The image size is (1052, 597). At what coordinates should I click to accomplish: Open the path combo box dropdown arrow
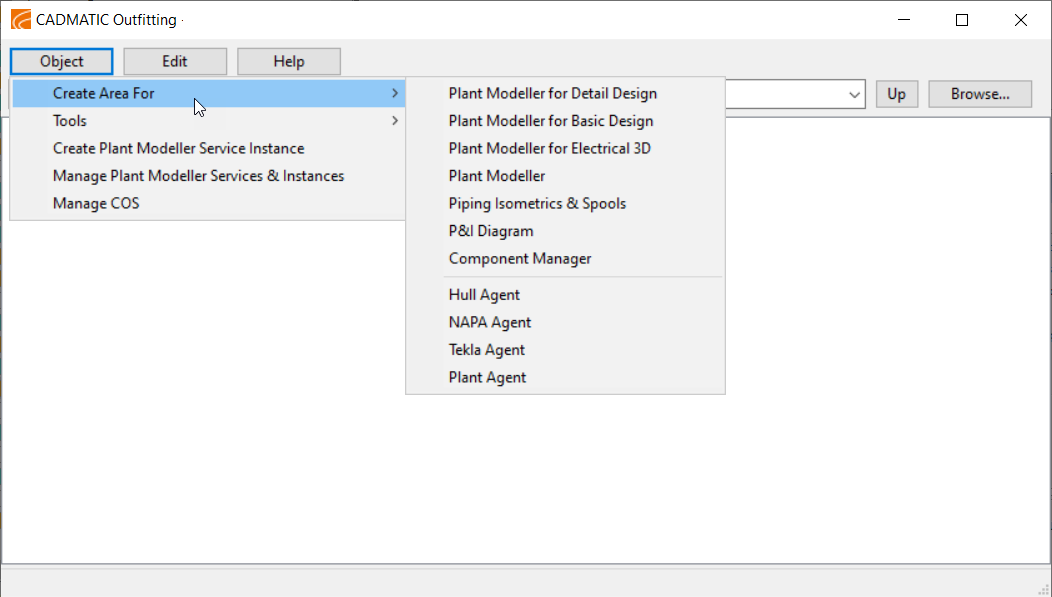854,95
